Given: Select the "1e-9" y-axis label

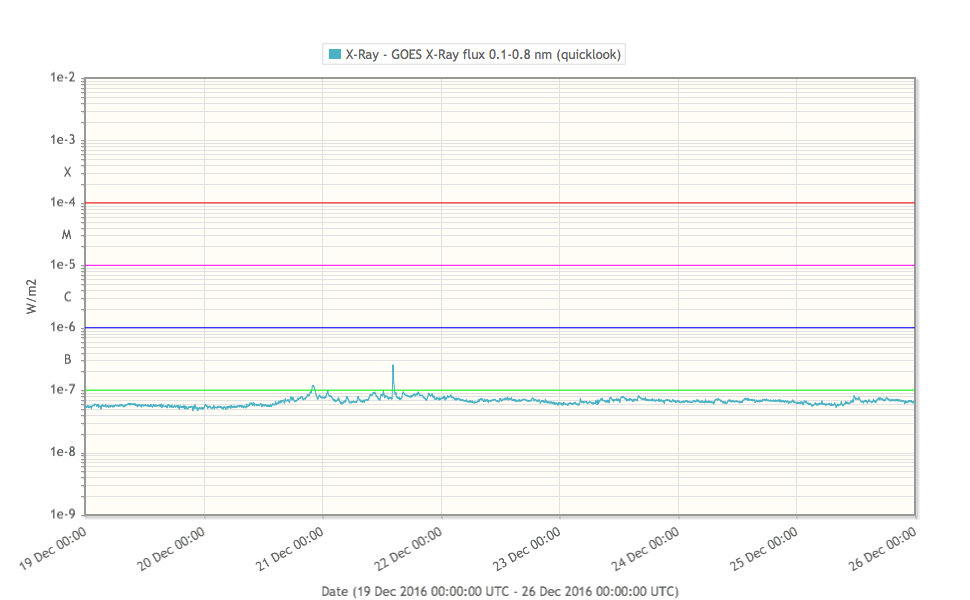Looking at the screenshot, I should 62,515.
